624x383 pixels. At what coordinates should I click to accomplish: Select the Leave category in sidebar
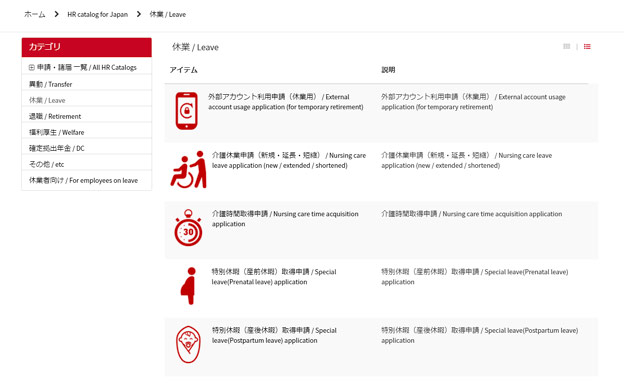point(47,100)
